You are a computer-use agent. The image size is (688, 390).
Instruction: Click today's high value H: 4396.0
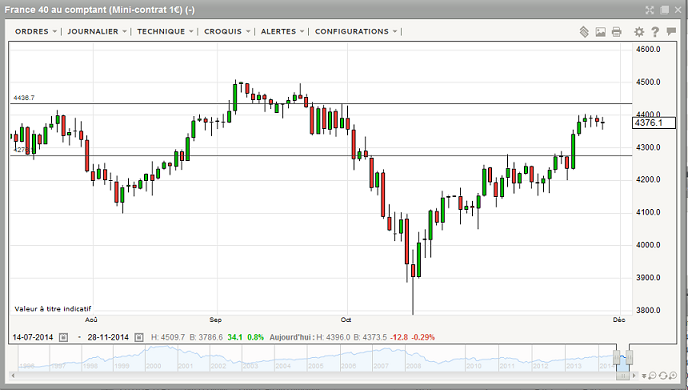(333, 337)
